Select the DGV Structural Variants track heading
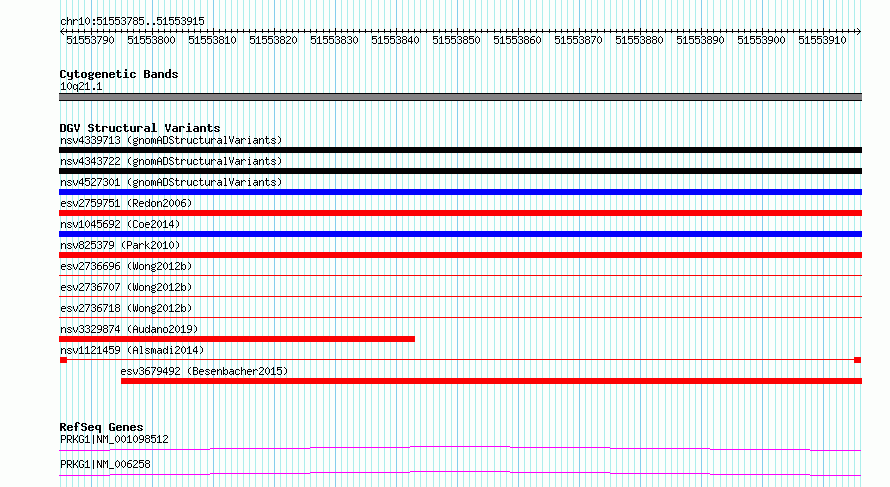Screen dimensions: 890x487 point(140,128)
